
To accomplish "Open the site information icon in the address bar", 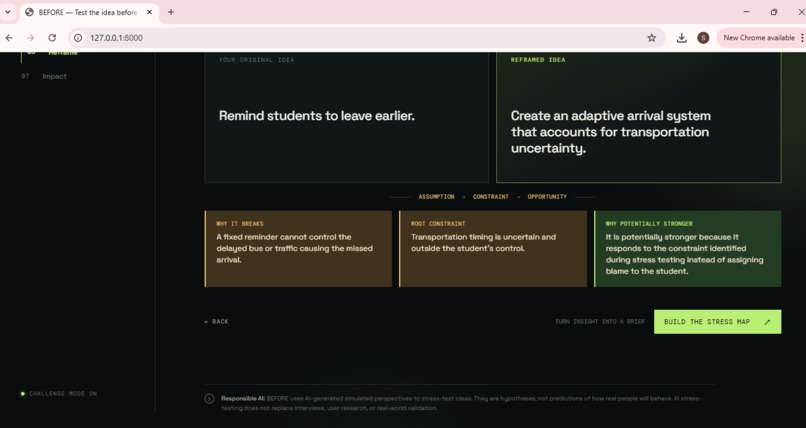I will point(78,38).
